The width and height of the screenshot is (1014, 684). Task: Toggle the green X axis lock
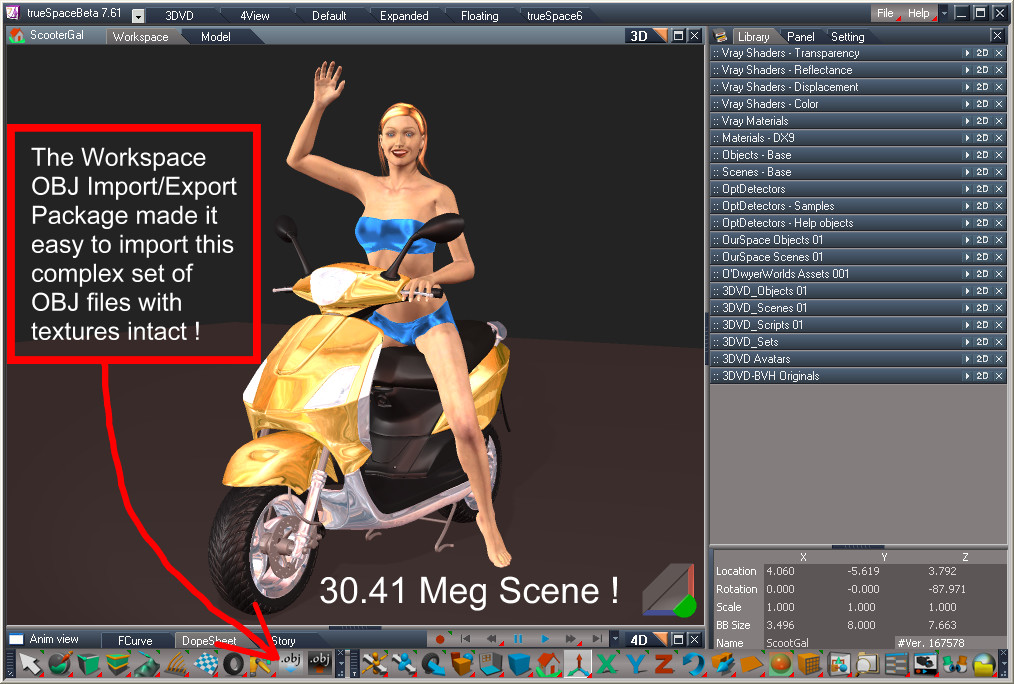(x=607, y=663)
